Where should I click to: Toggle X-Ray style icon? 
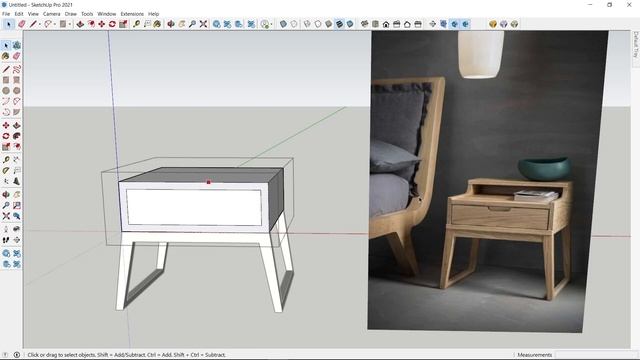283,24
